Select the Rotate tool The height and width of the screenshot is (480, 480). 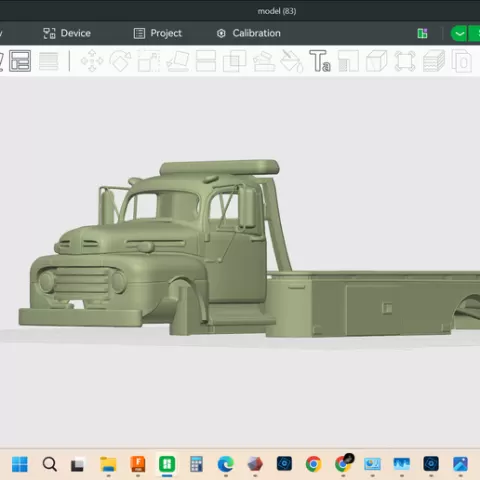coord(120,61)
